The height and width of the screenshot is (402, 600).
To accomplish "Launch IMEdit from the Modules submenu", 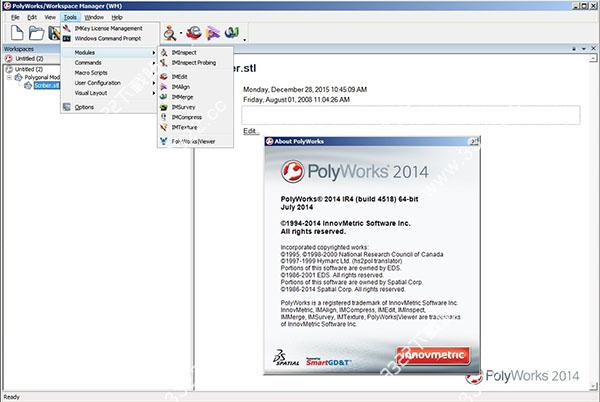I will click(x=195, y=77).
